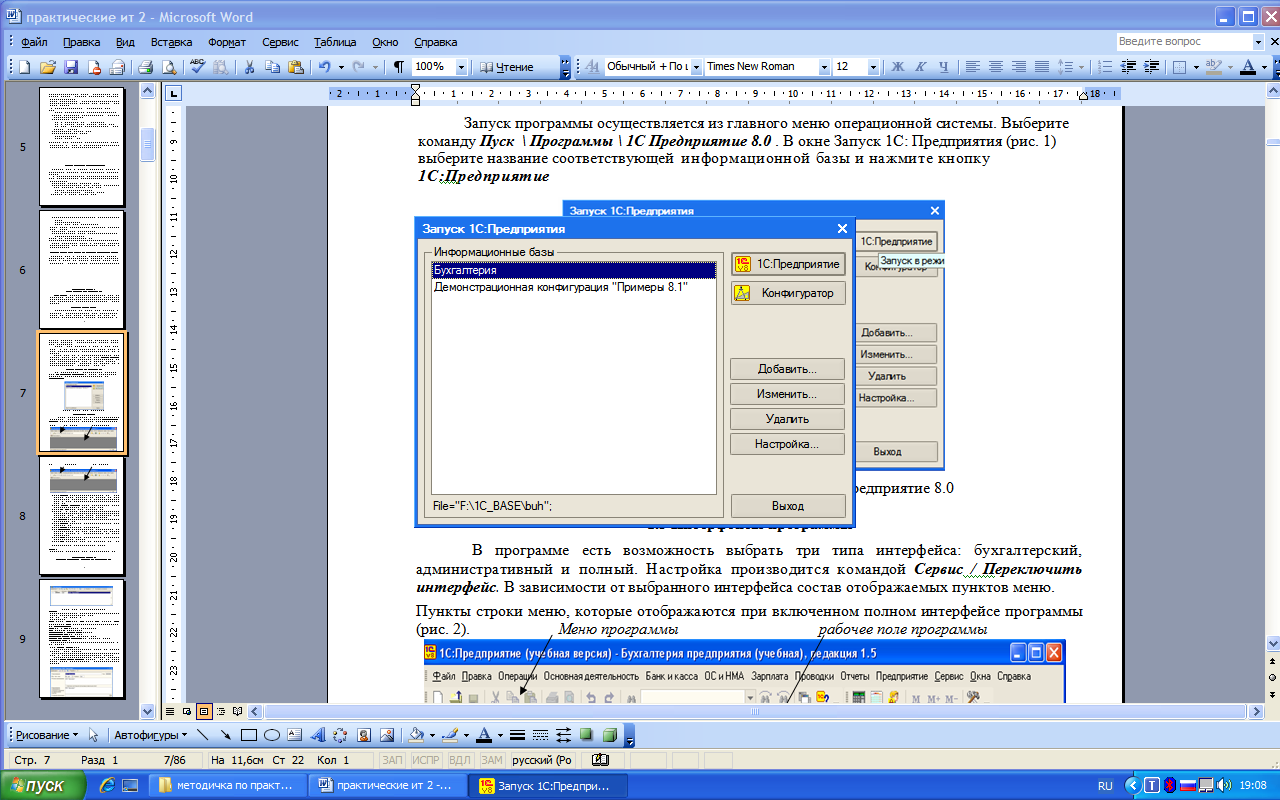The image size is (1280, 800).
Task: Click the Добавить... button in front dialog
Action: (788, 370)
